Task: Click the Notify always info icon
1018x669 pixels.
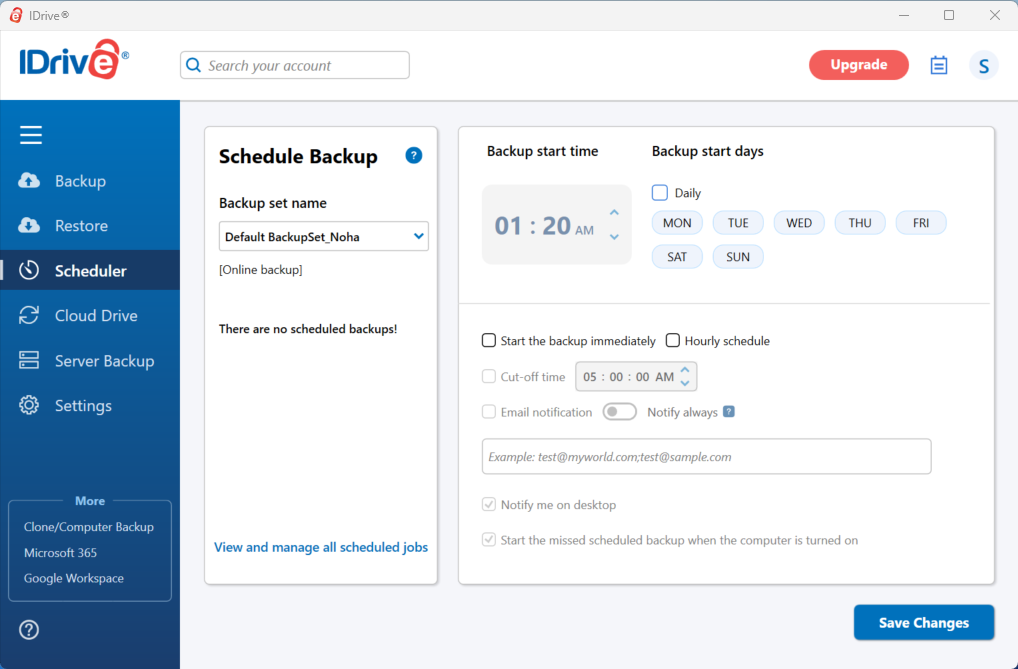Action: [729, 412]
